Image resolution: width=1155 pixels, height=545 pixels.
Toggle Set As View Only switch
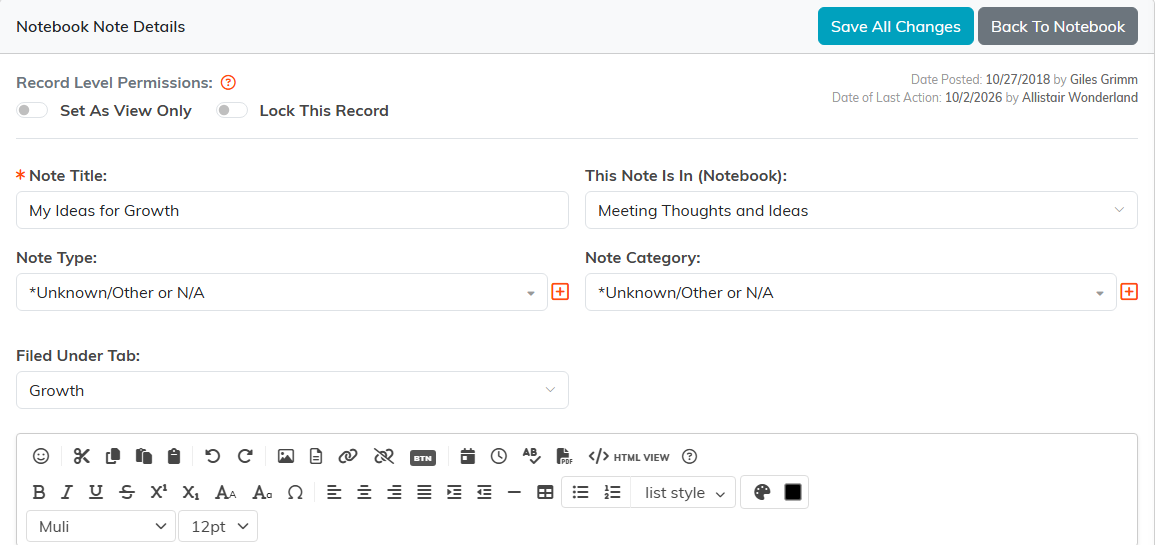[32, 110]
